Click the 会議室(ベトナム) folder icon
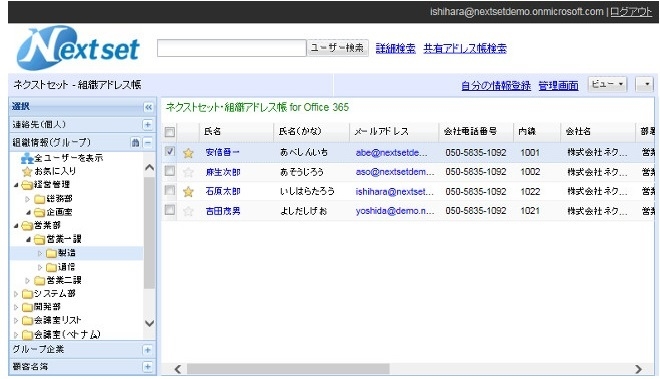 point(28,335)
